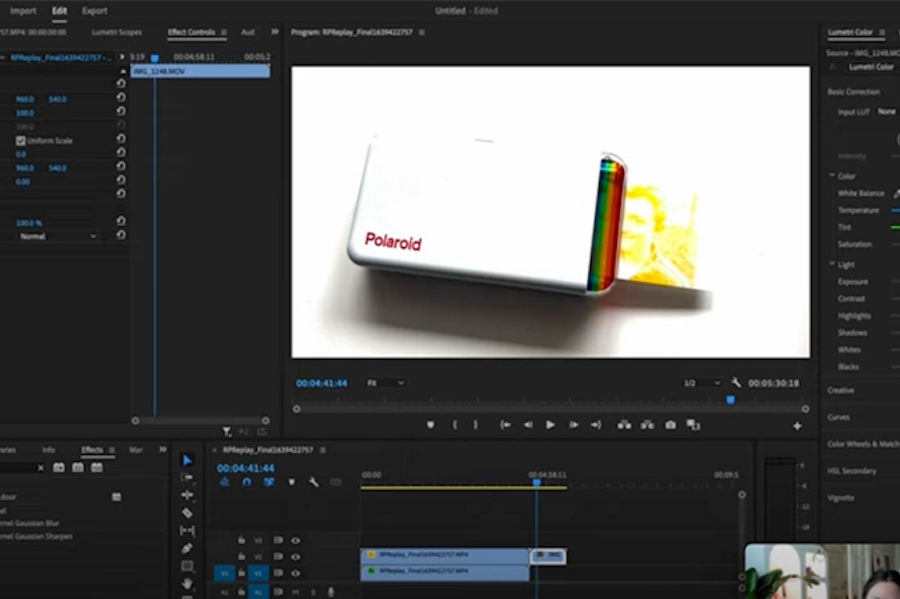Collapse the Color section in Lumetri
This screenshot has height=599, width=900.
click(x=832, y=176)
